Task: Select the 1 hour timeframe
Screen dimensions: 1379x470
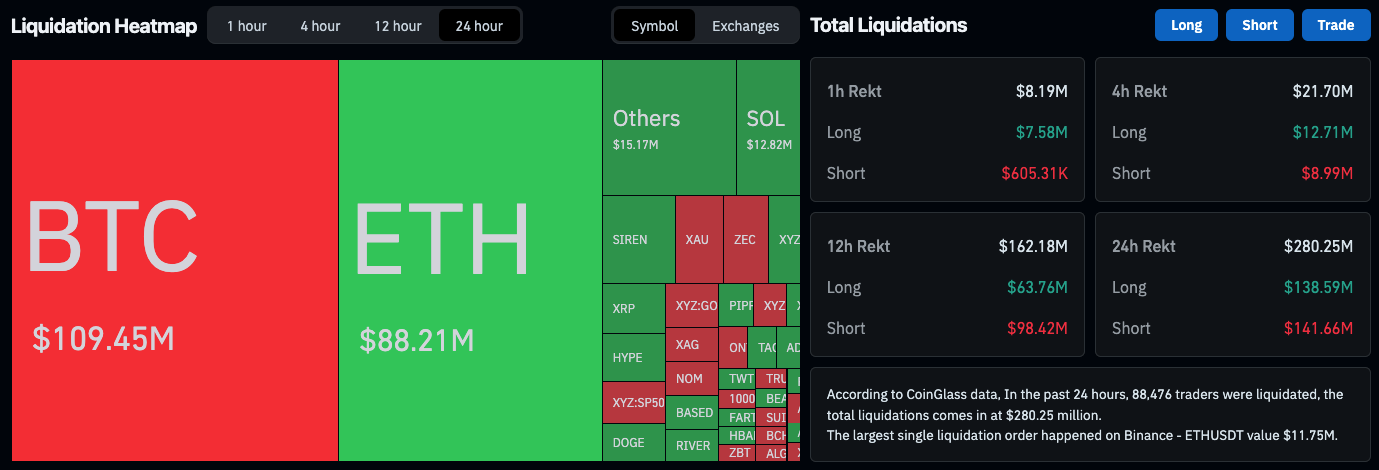Action: 245,26
